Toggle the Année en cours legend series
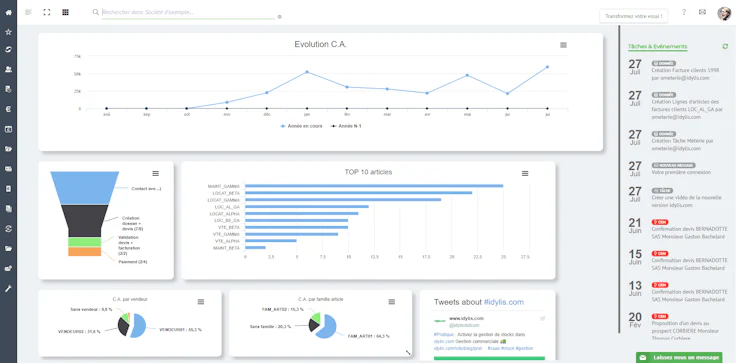The width and height of the screenshot is (736, 363). point(301,126)
